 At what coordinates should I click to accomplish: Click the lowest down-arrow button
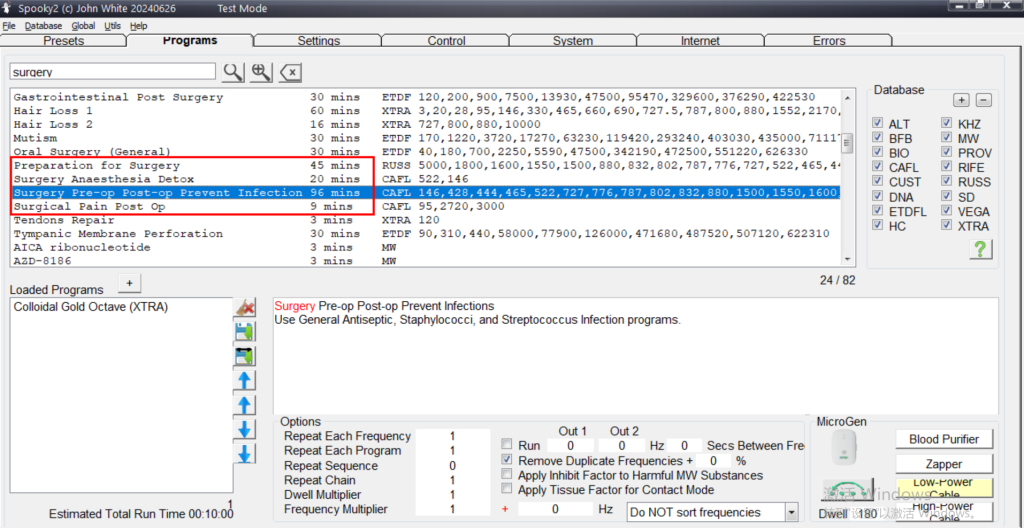245,454
